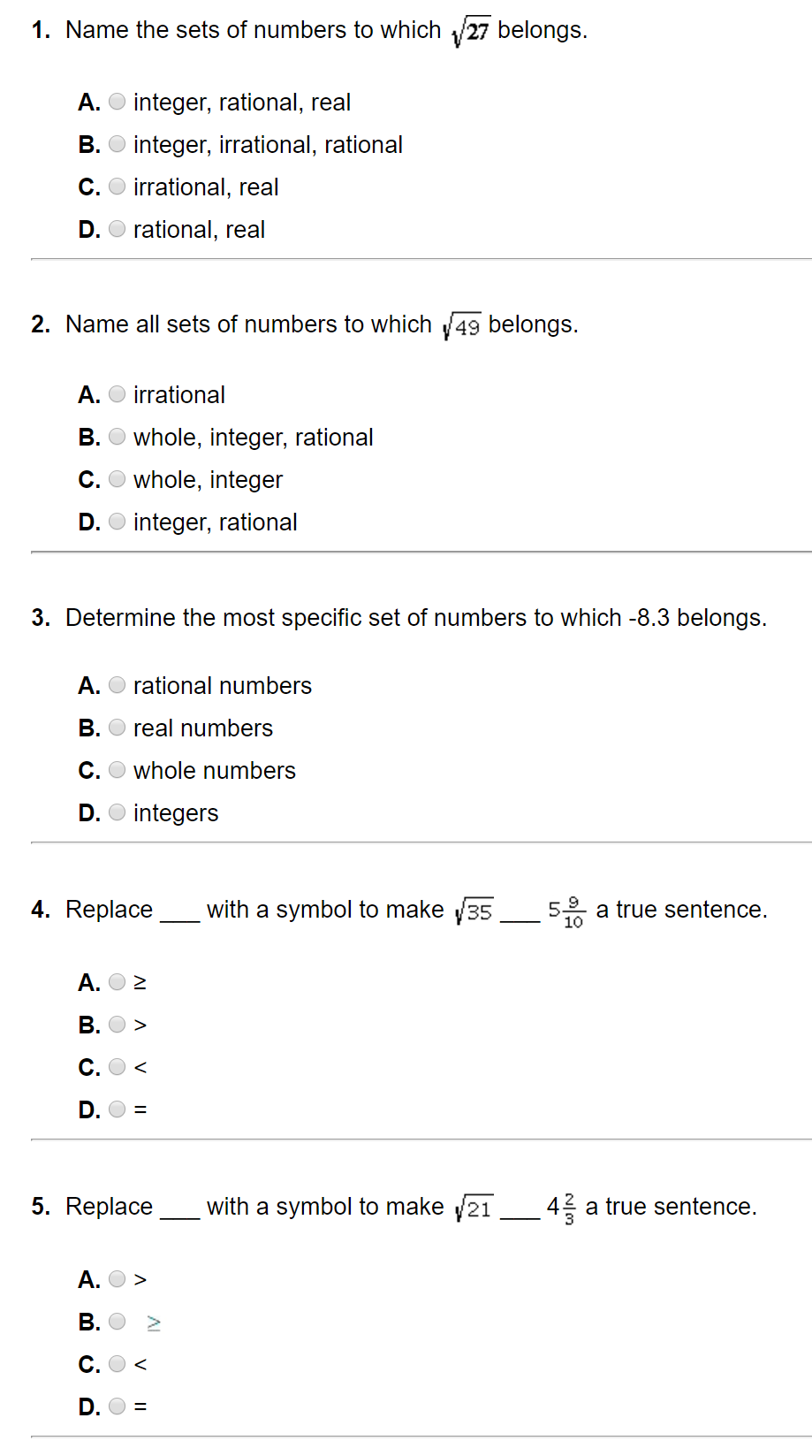Select 'integer, rational, real' for question 1
Screen dimensions: 812x1456
click(118, 102)
